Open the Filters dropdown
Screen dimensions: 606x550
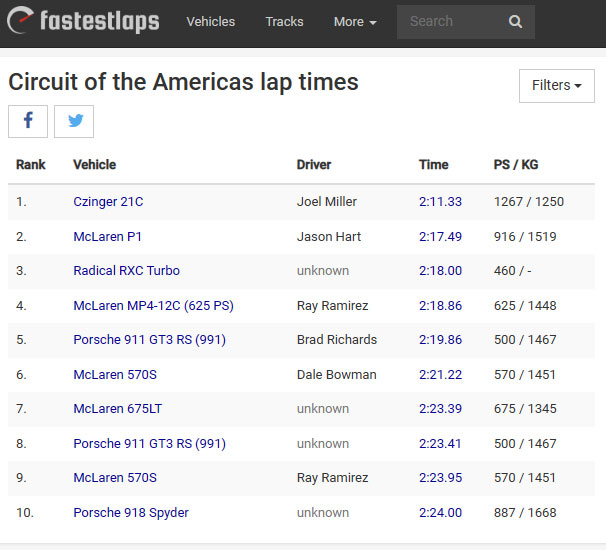click(x=557, y=86)
